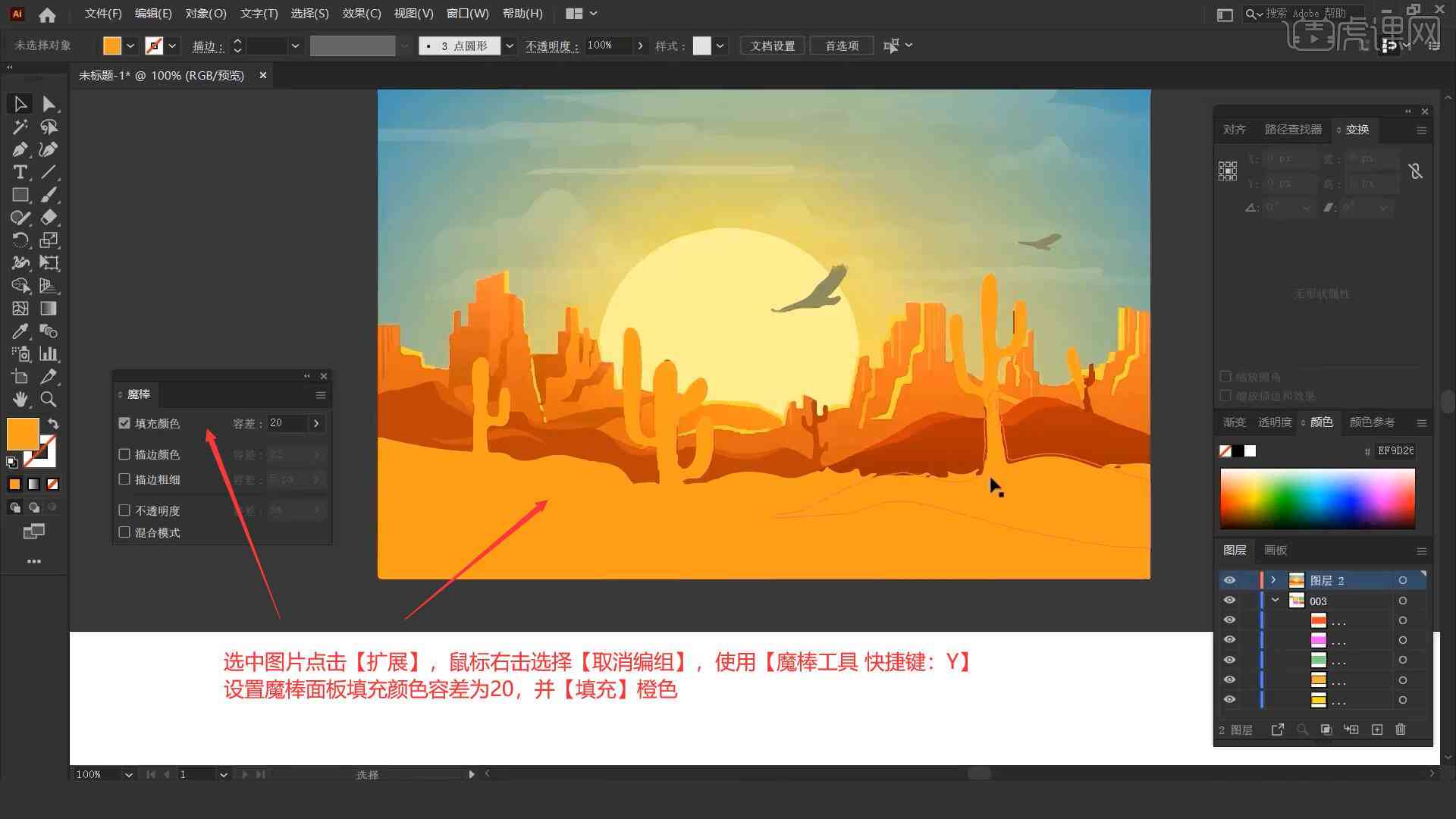The height and width of the screenshot is (819, 1456).
Task: Select the Selection tool
Action: point(18,103)
